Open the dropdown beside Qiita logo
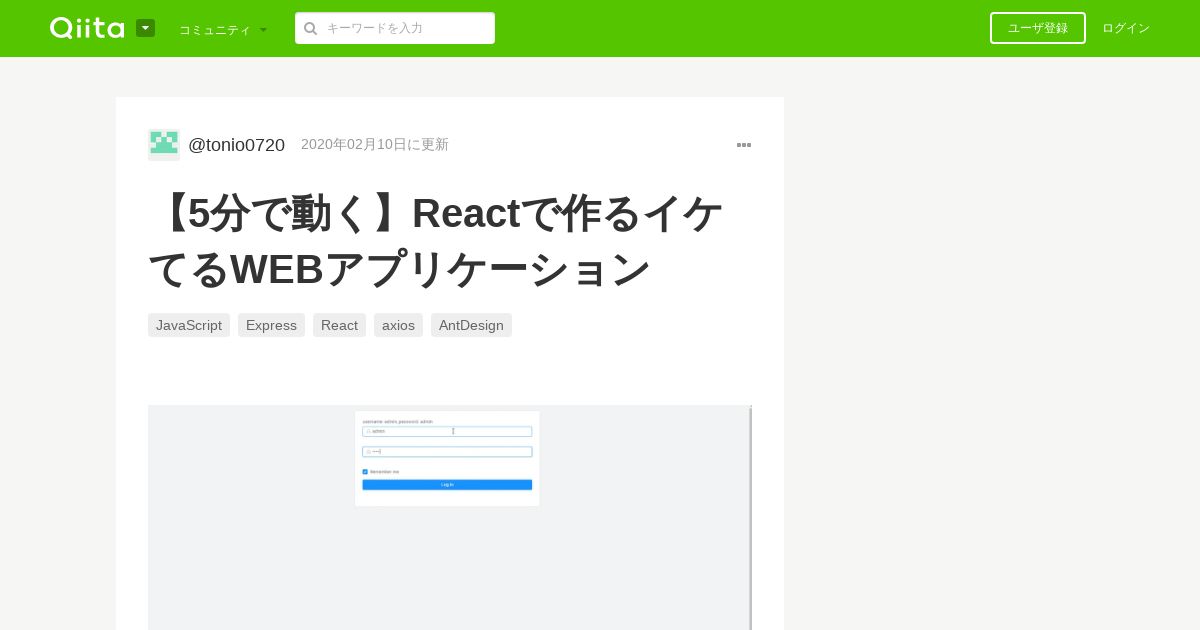The image size is (1200, 630). click(145, 28)
